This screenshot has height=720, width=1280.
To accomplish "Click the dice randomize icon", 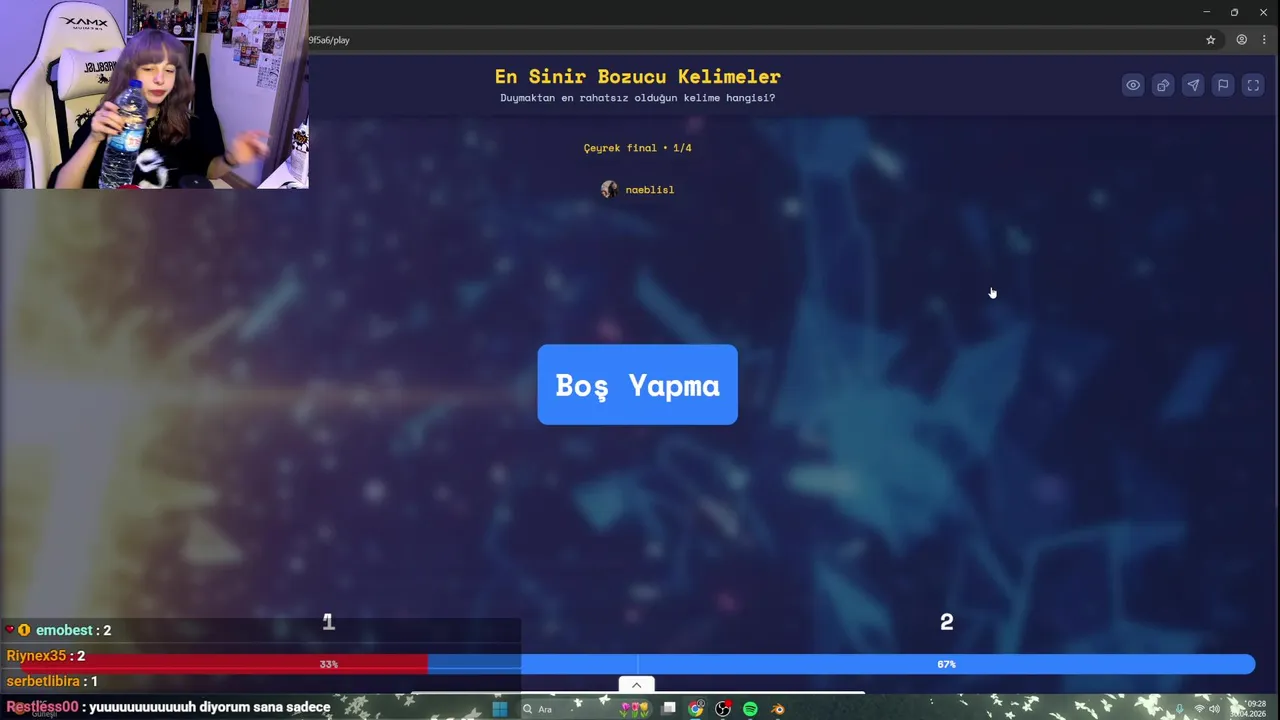I will (1163, 86).
